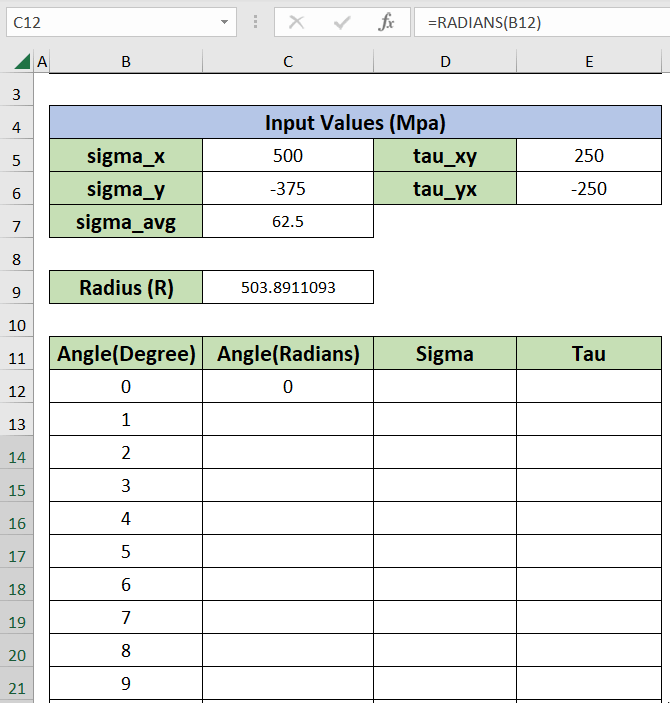Select row 9 header
The width and height of the screenshot is (670, 703).
[18, 288]
